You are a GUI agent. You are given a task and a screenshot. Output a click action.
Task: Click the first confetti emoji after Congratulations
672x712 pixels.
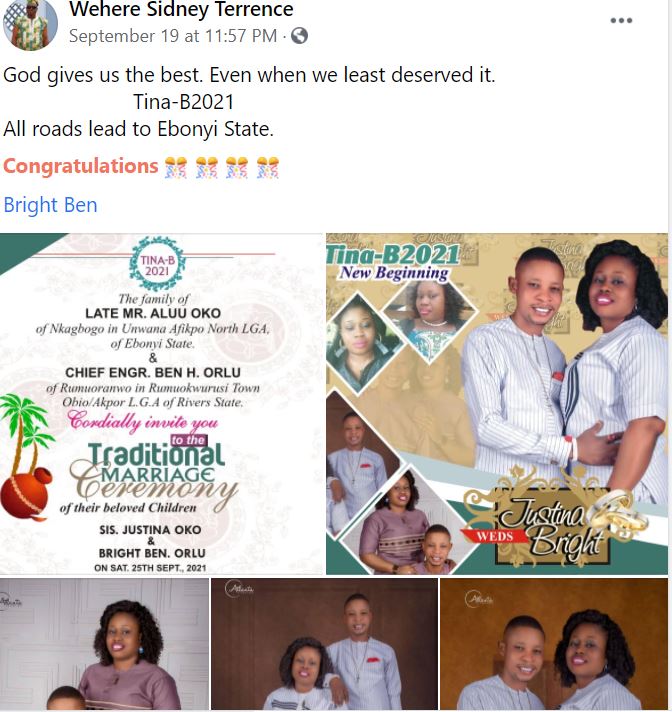[176, 168]
